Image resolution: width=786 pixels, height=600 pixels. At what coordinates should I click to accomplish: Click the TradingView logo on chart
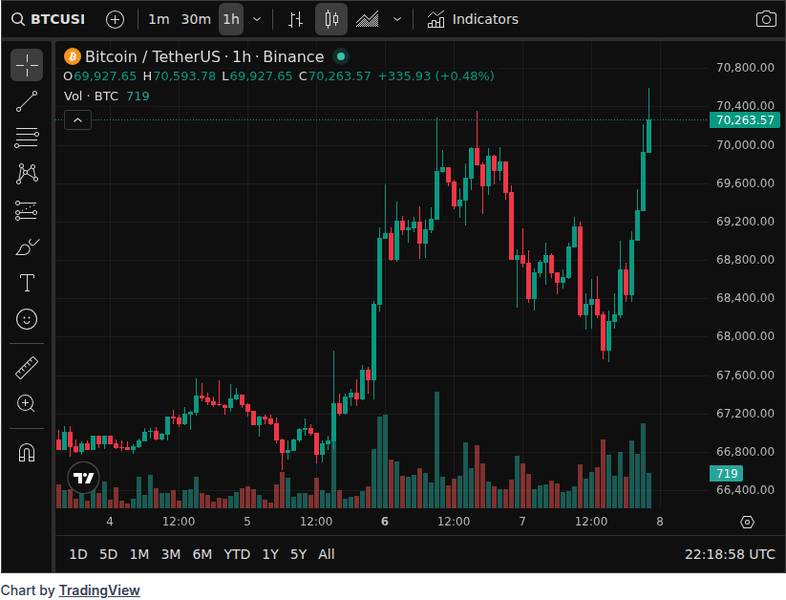pyautogui.click(x=83, y=478)
